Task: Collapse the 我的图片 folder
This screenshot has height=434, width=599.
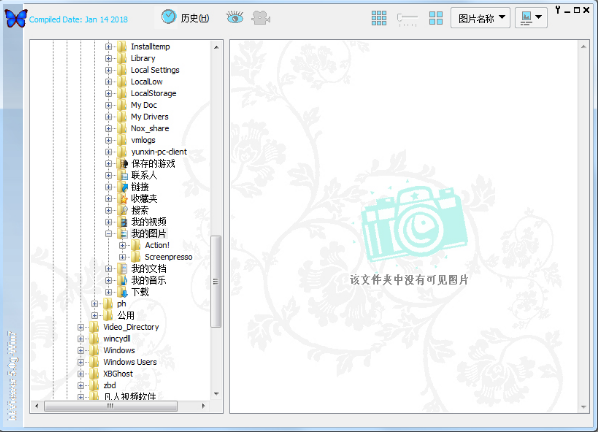Action: point(108,233)
